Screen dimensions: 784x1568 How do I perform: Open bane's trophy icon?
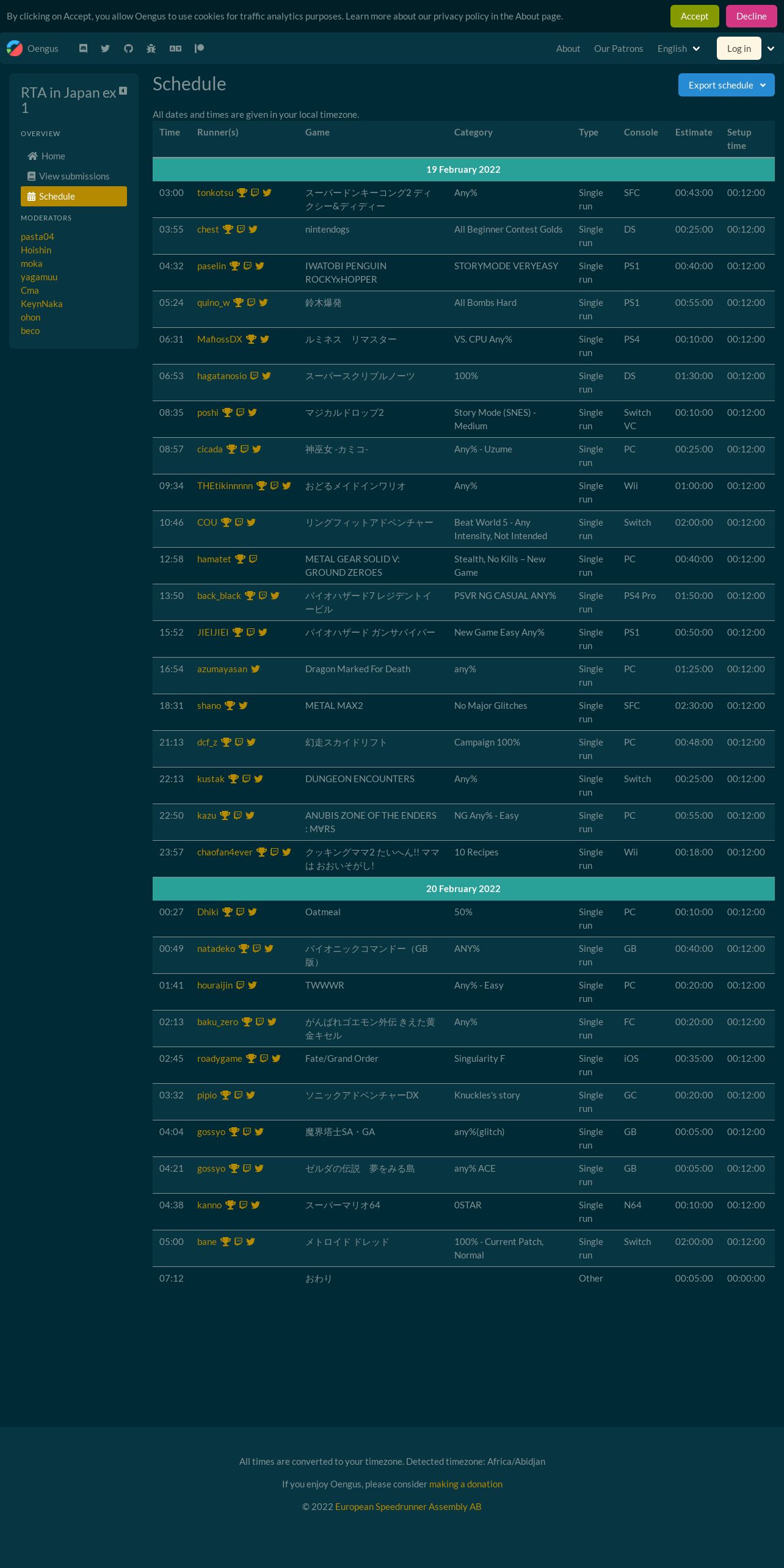coord(225,1242)
